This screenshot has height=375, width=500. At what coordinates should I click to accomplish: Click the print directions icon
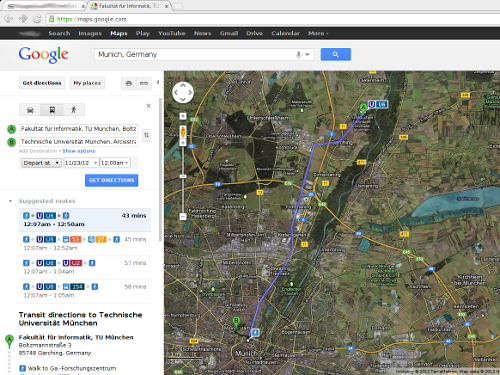pos(129,83)
